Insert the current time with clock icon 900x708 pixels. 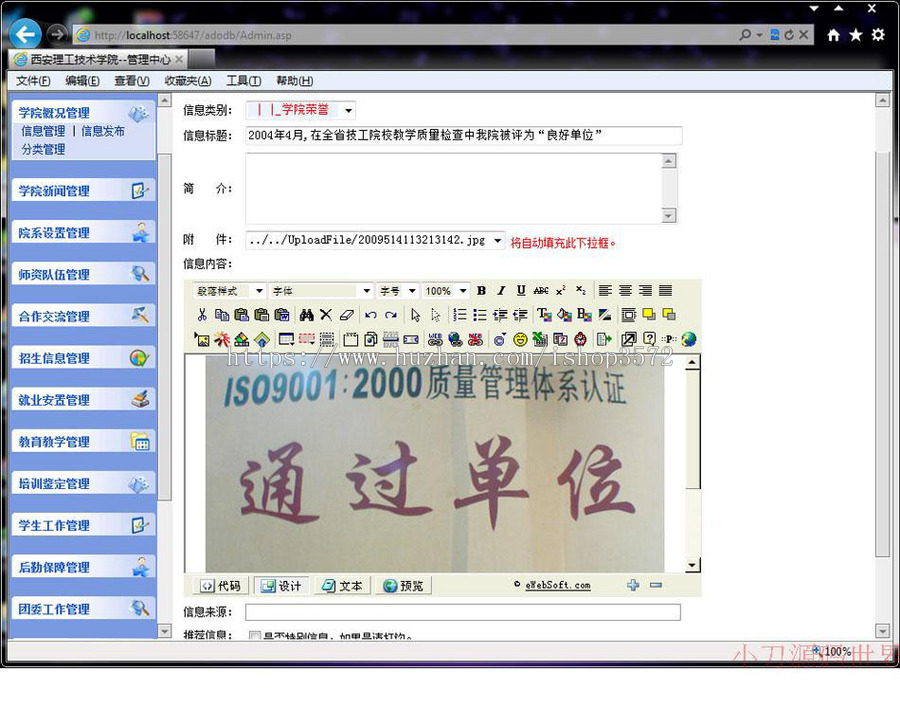point(580,339)
